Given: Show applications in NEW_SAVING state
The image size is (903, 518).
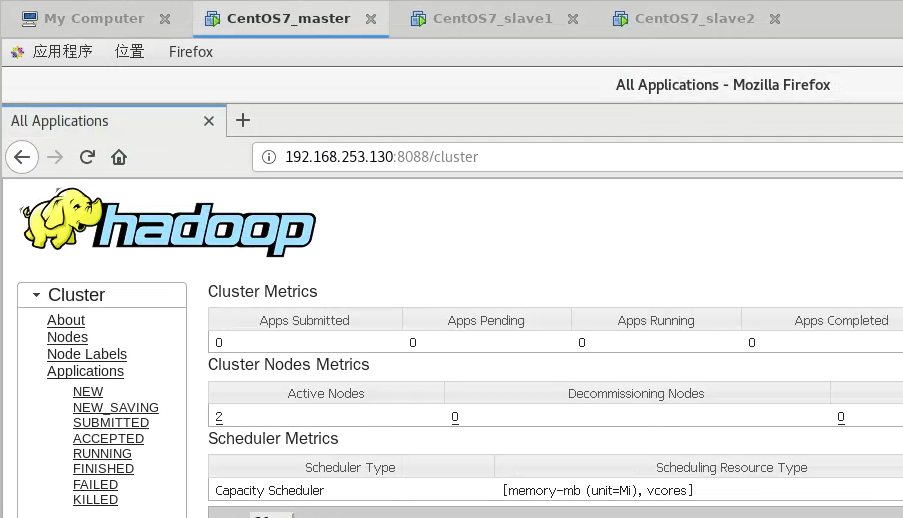Looking at the screenshot, I should (x=116, y=407).
